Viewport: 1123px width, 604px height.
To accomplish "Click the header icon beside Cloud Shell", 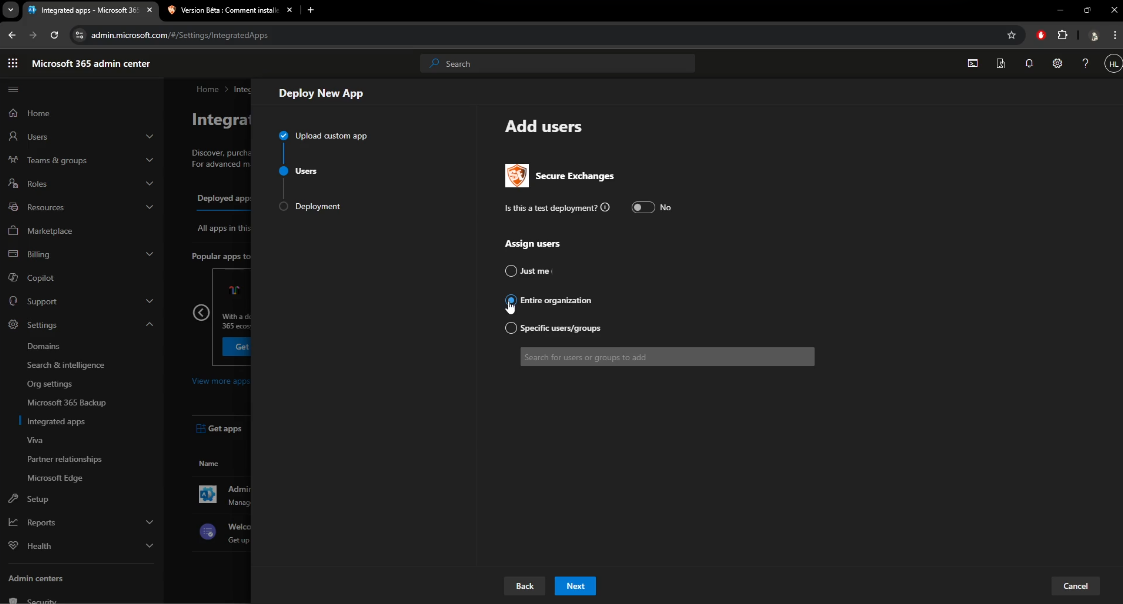I will pyautogui.click(x=1001, y=63).
